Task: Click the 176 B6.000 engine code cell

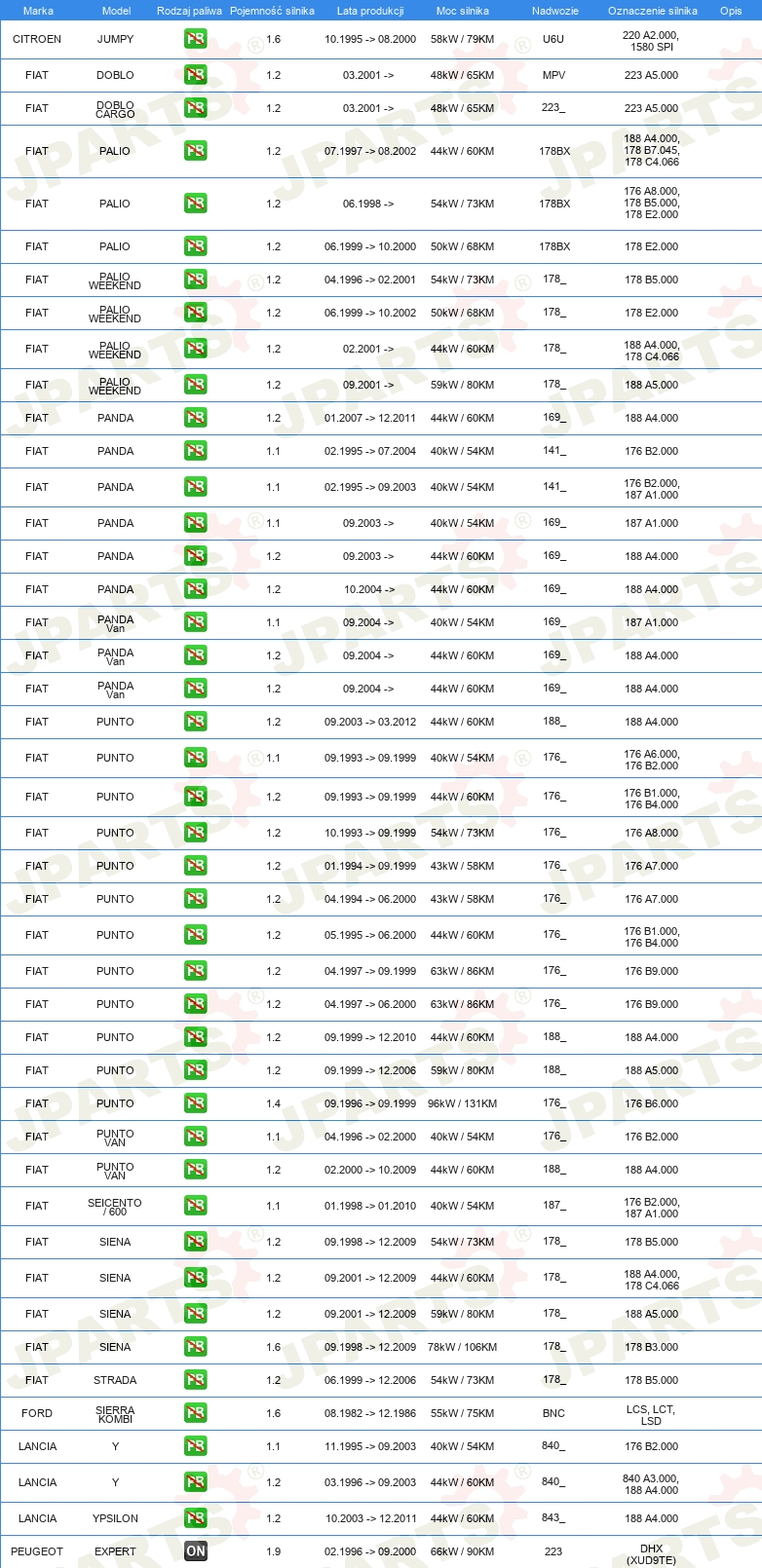Action: [651, 1103]
